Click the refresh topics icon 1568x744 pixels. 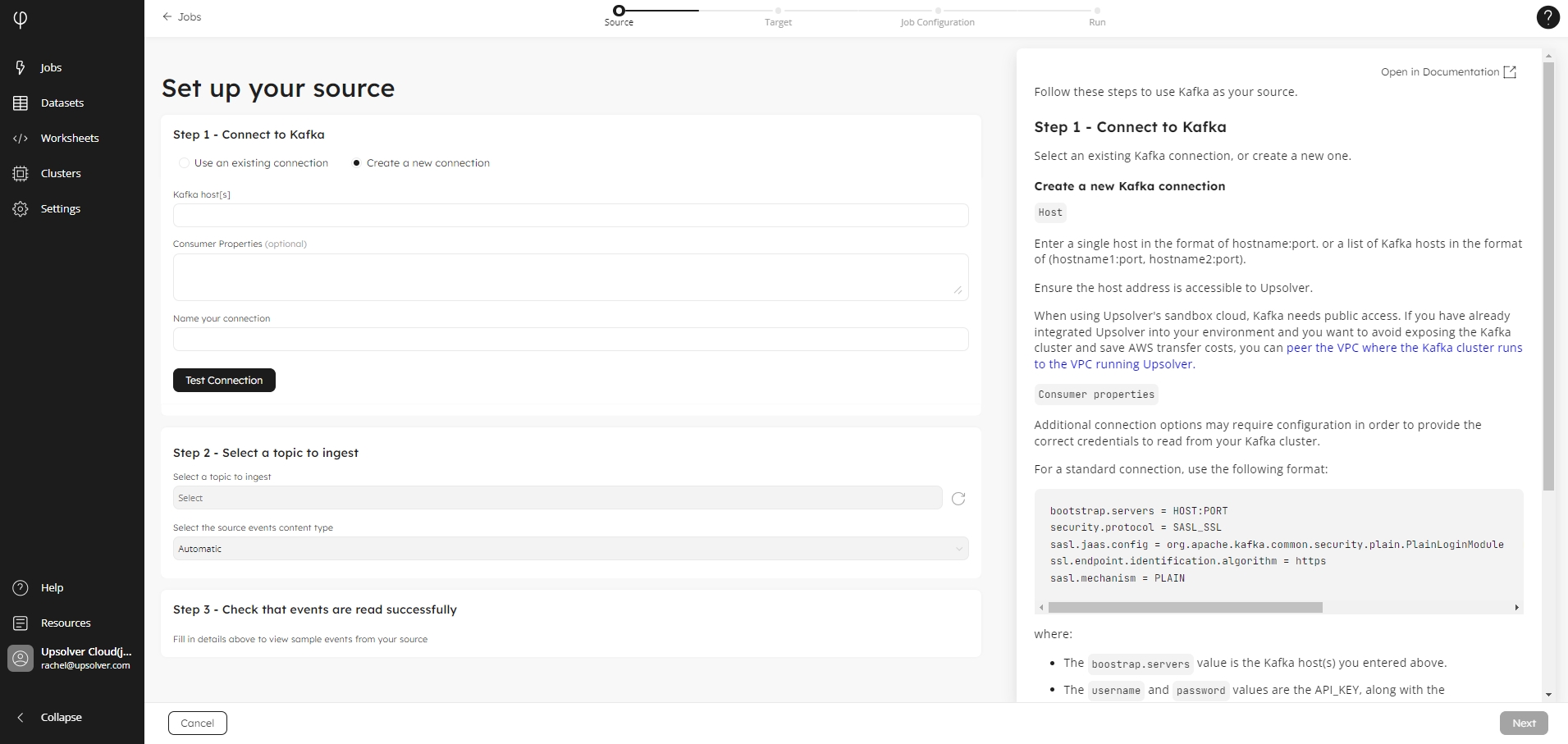958,498
